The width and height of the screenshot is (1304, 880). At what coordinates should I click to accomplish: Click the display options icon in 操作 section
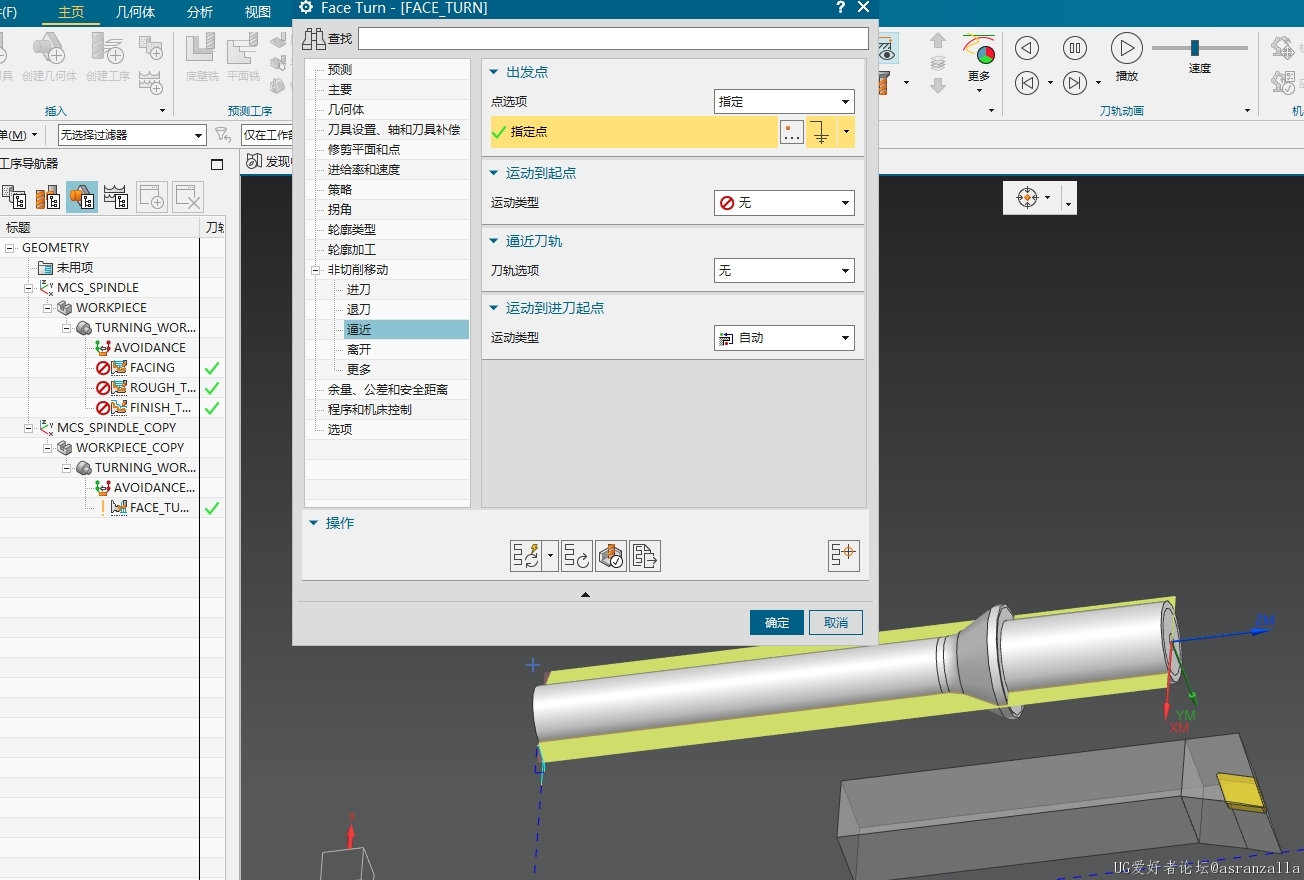pyautogui.click(x=844, y=555)
